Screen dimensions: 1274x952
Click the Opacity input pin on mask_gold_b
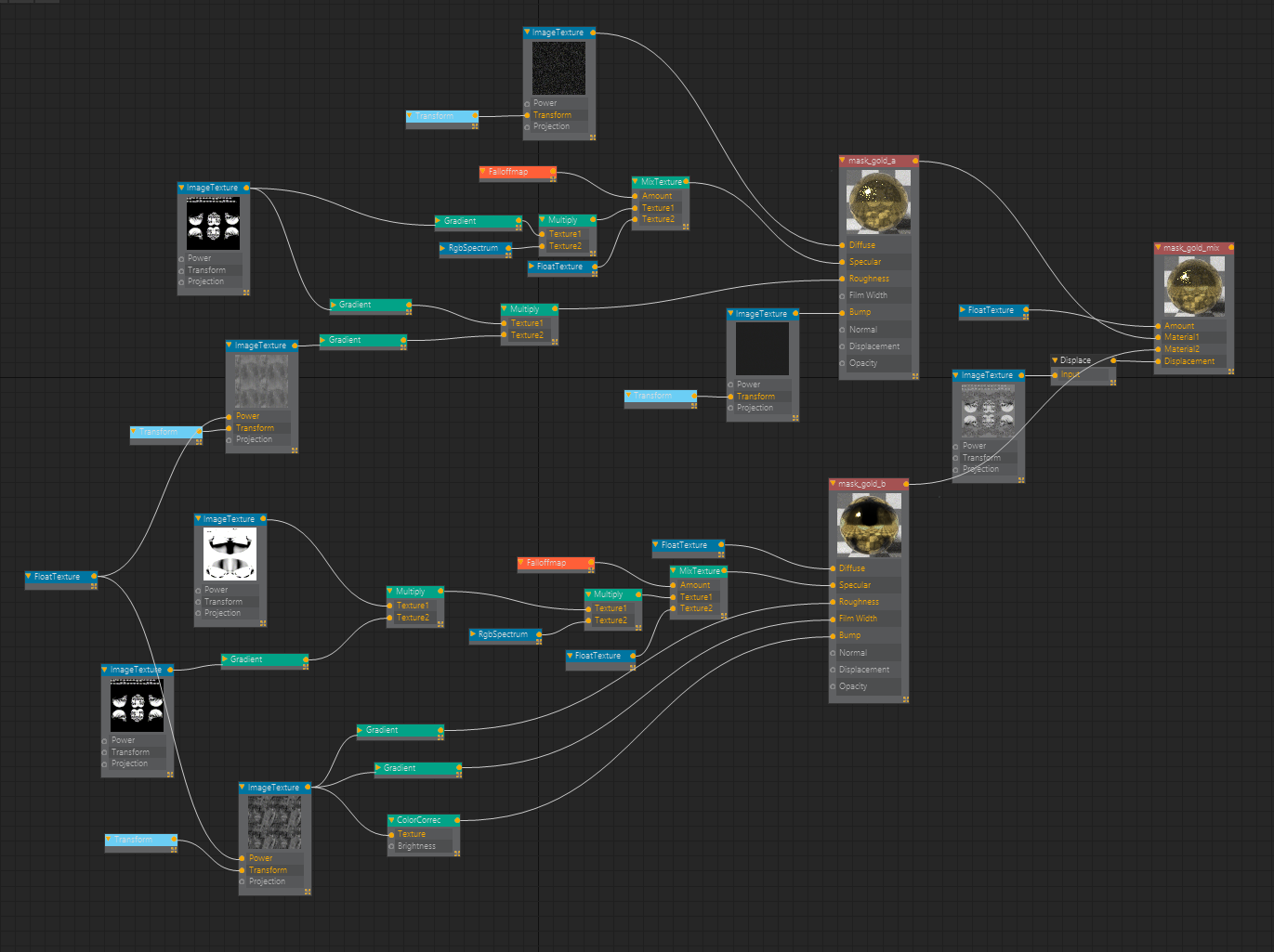pos(833,686)
